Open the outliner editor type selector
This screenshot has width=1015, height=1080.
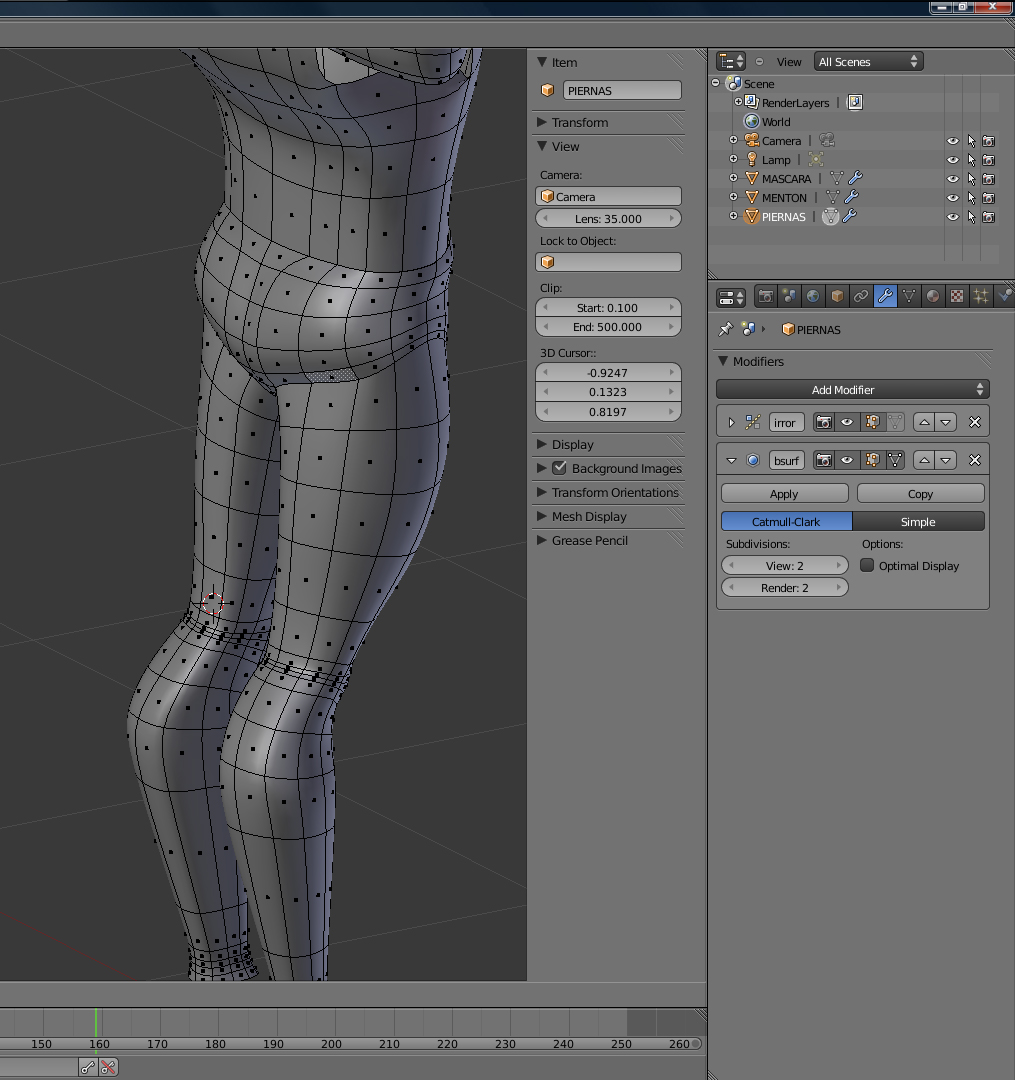pos(731,61)
